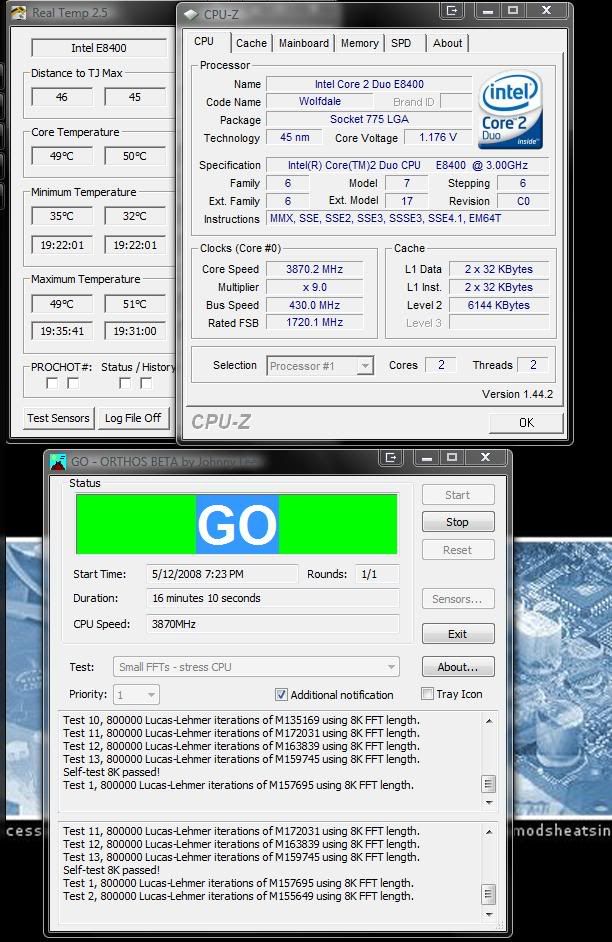Open the Test type dropdown
612x942 pixels.
pos(256,667)
